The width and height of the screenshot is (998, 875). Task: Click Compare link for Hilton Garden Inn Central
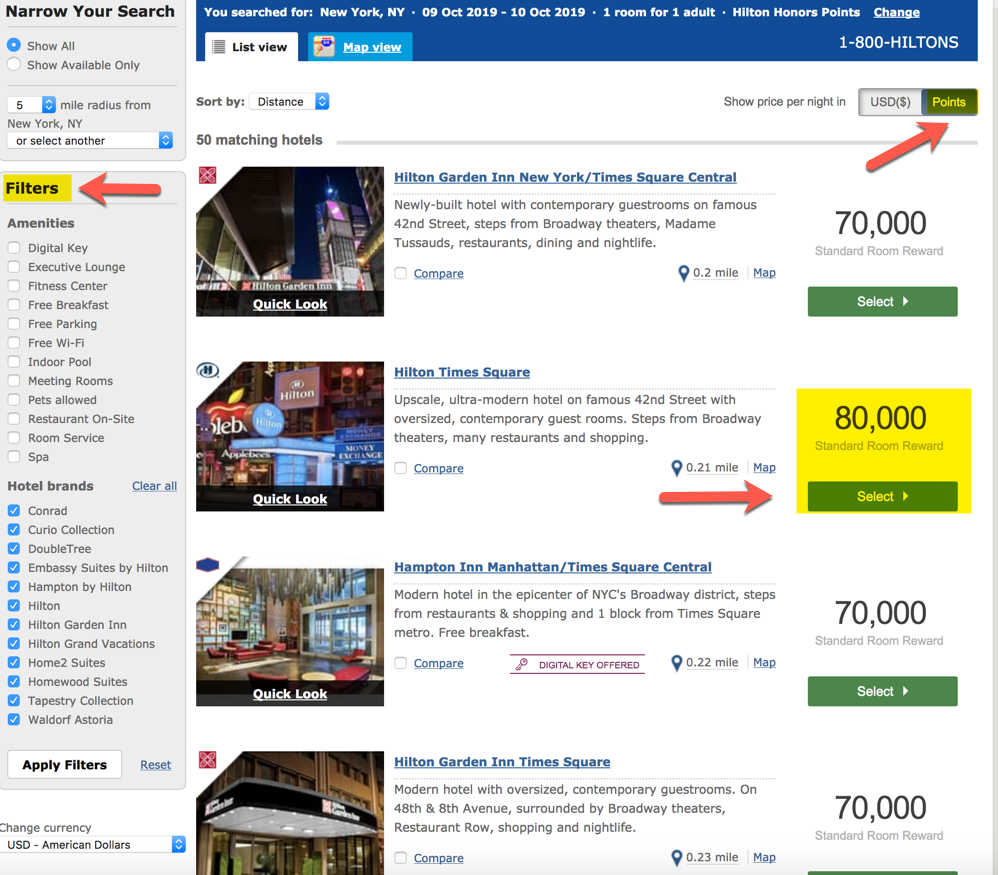point(439,273)
